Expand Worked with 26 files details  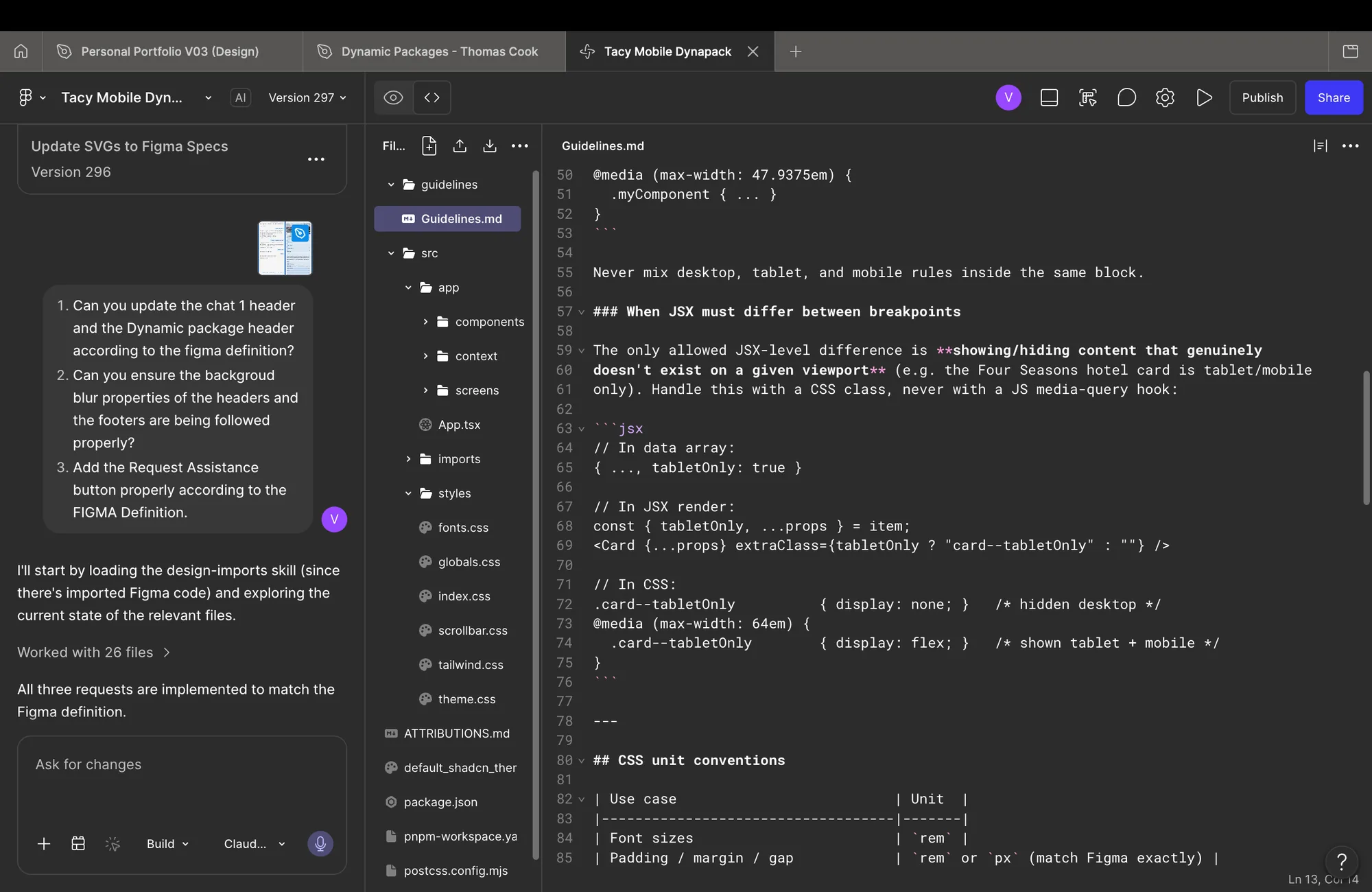[x=93, y=653]
